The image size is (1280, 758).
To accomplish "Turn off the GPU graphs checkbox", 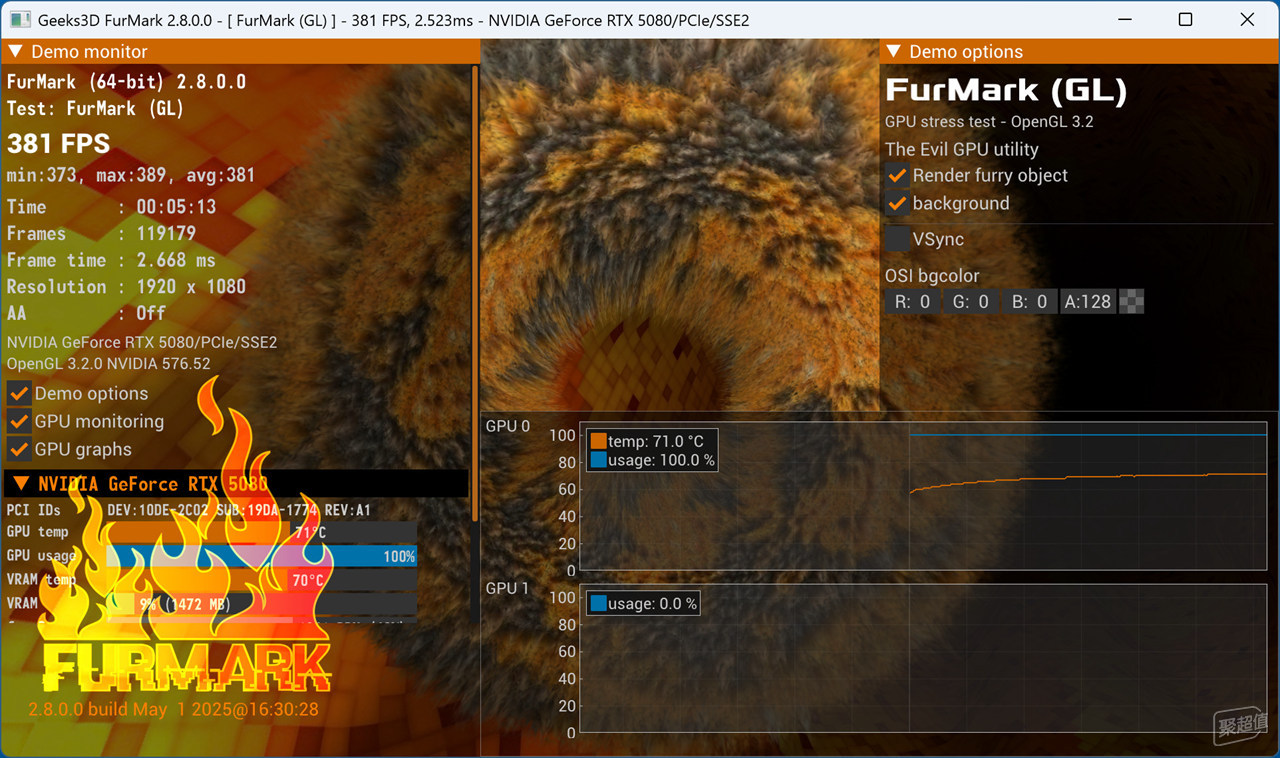I will click(19, 449).
